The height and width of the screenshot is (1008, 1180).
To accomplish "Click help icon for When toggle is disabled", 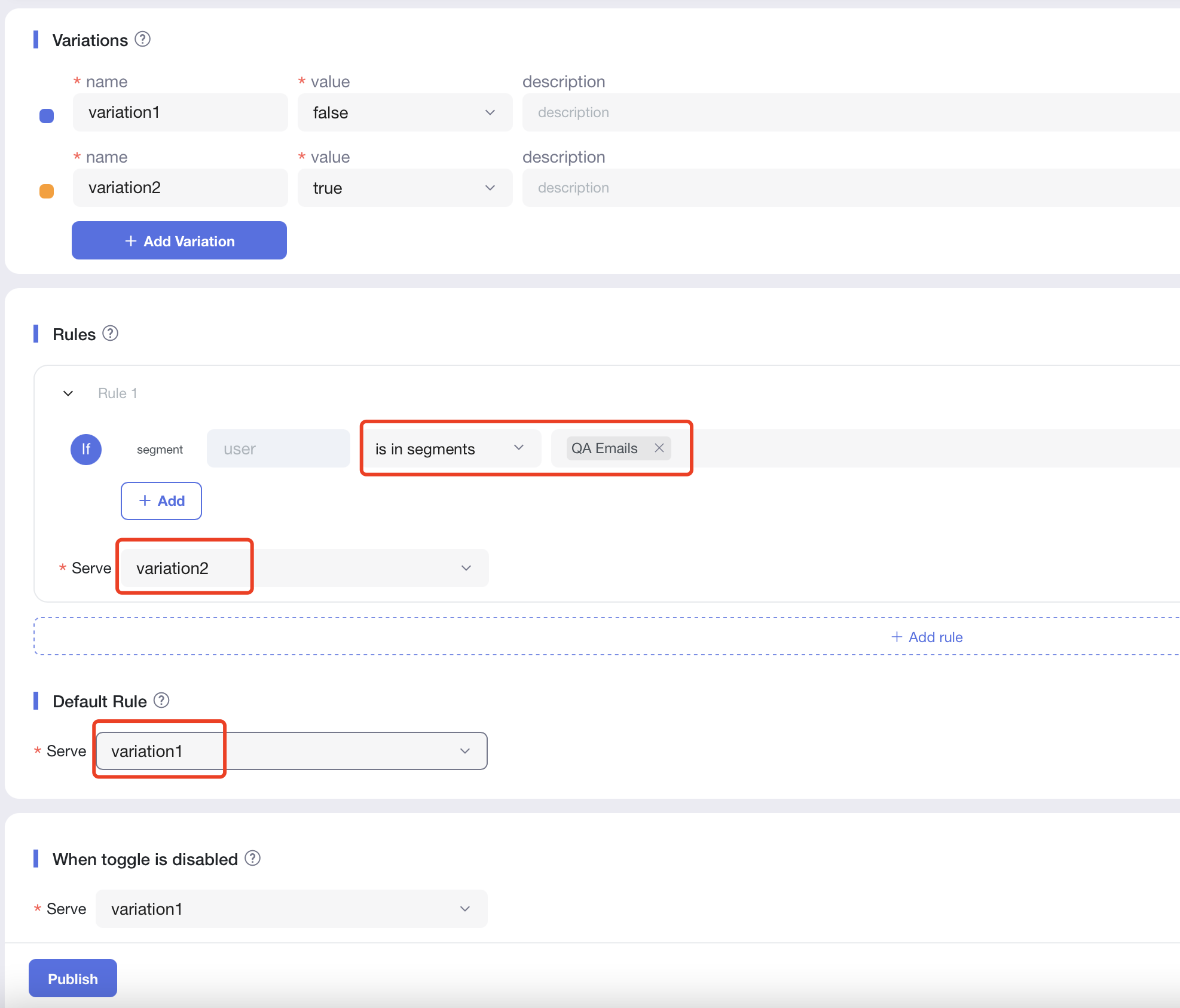I will (253, 858).
